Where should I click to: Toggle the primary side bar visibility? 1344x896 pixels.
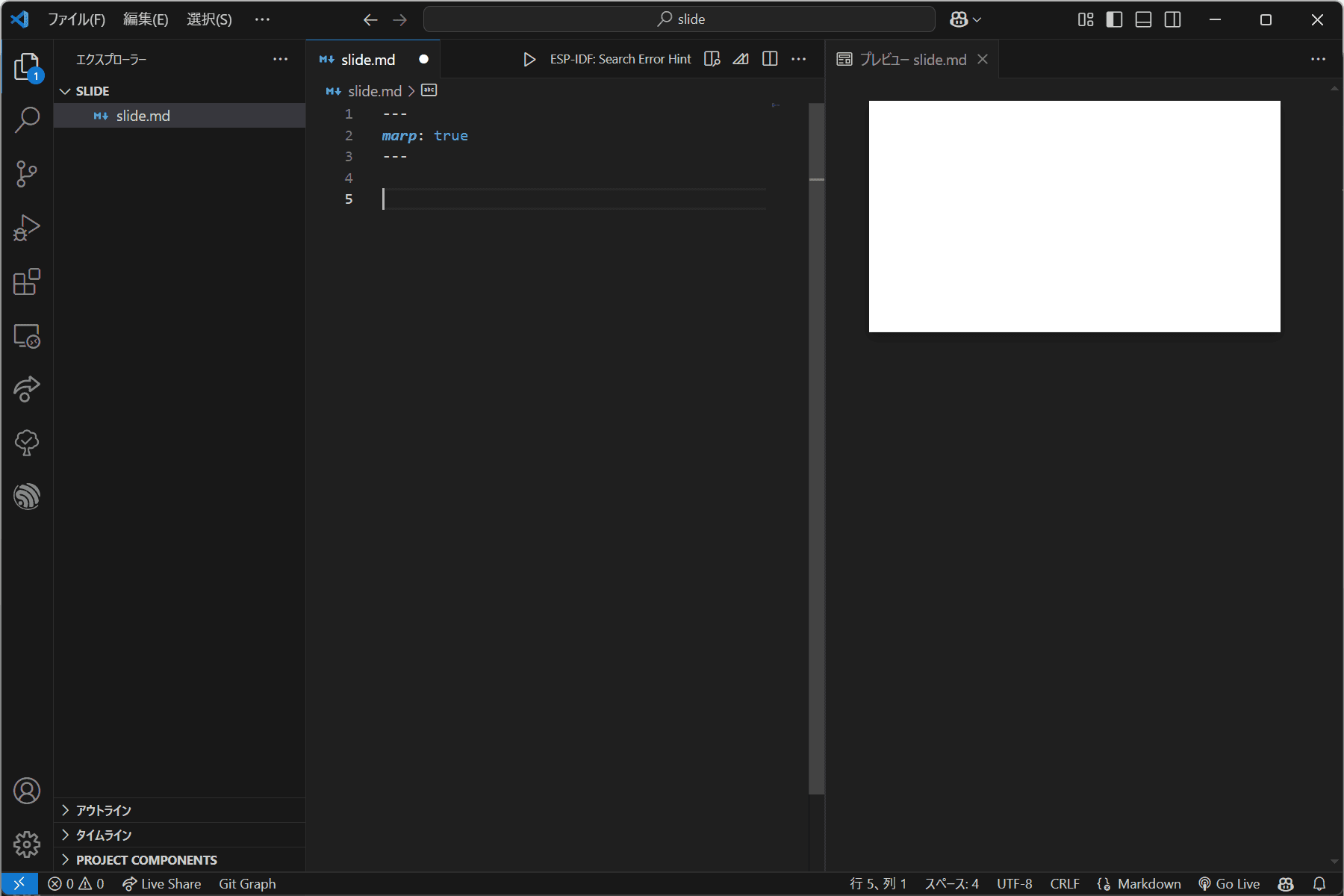click(x=1114, y=19)
